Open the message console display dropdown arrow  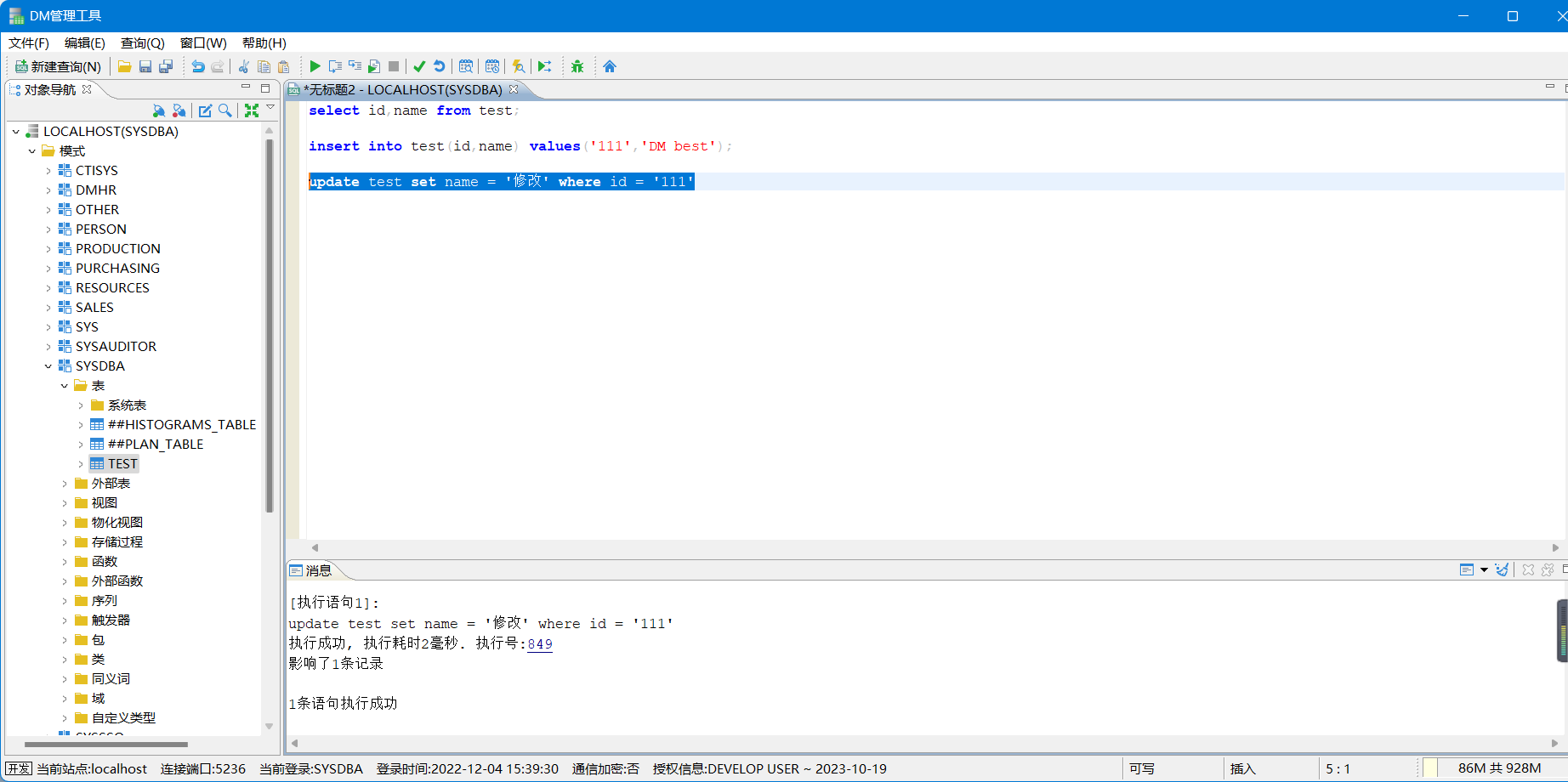pyautogui.click(x=1484, y=569)
